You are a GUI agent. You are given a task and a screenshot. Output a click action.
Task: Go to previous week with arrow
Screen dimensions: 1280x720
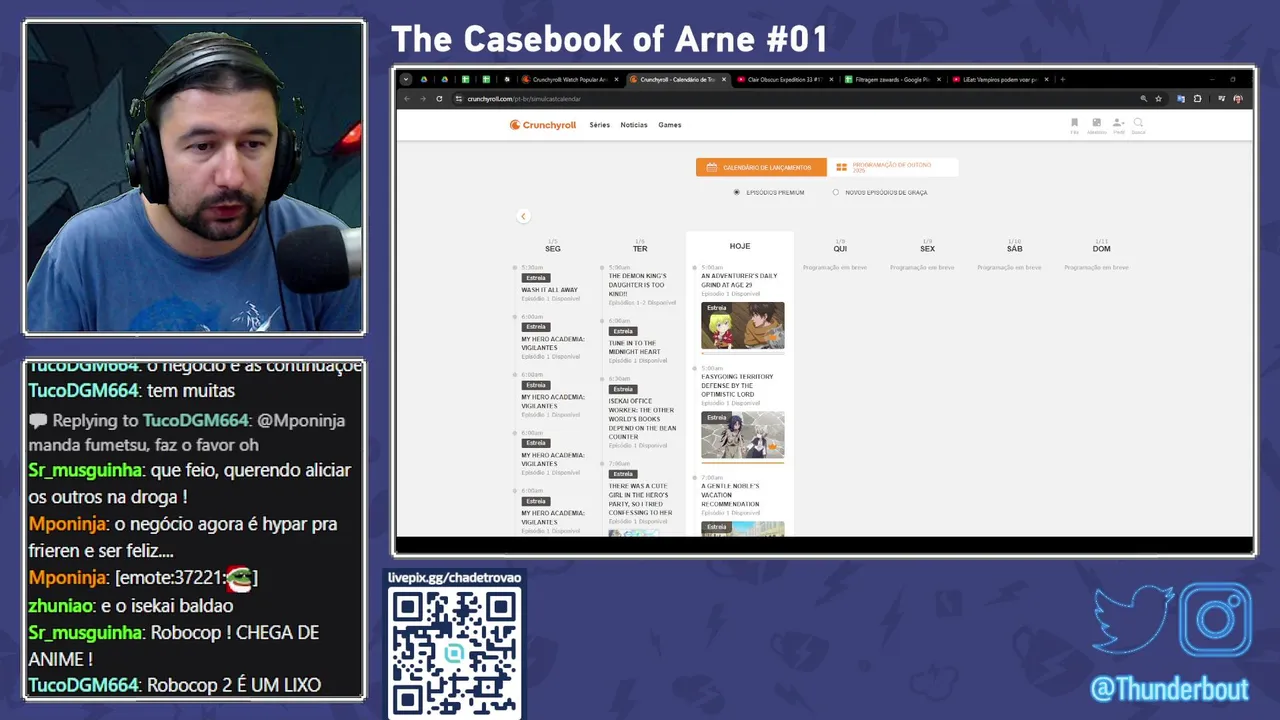coord(522,216)
